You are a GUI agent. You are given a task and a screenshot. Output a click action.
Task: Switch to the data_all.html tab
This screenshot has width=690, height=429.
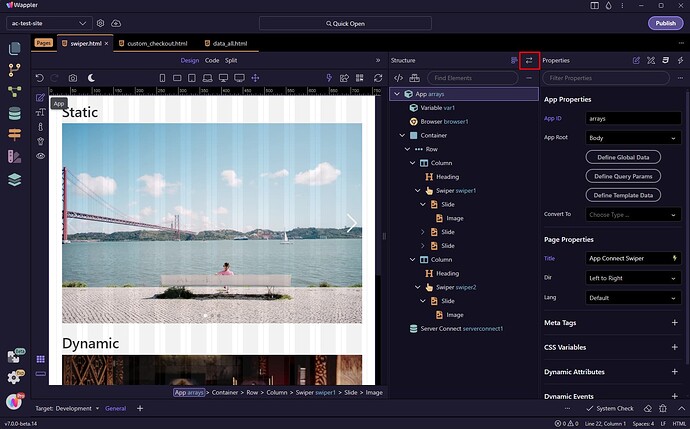226,44
